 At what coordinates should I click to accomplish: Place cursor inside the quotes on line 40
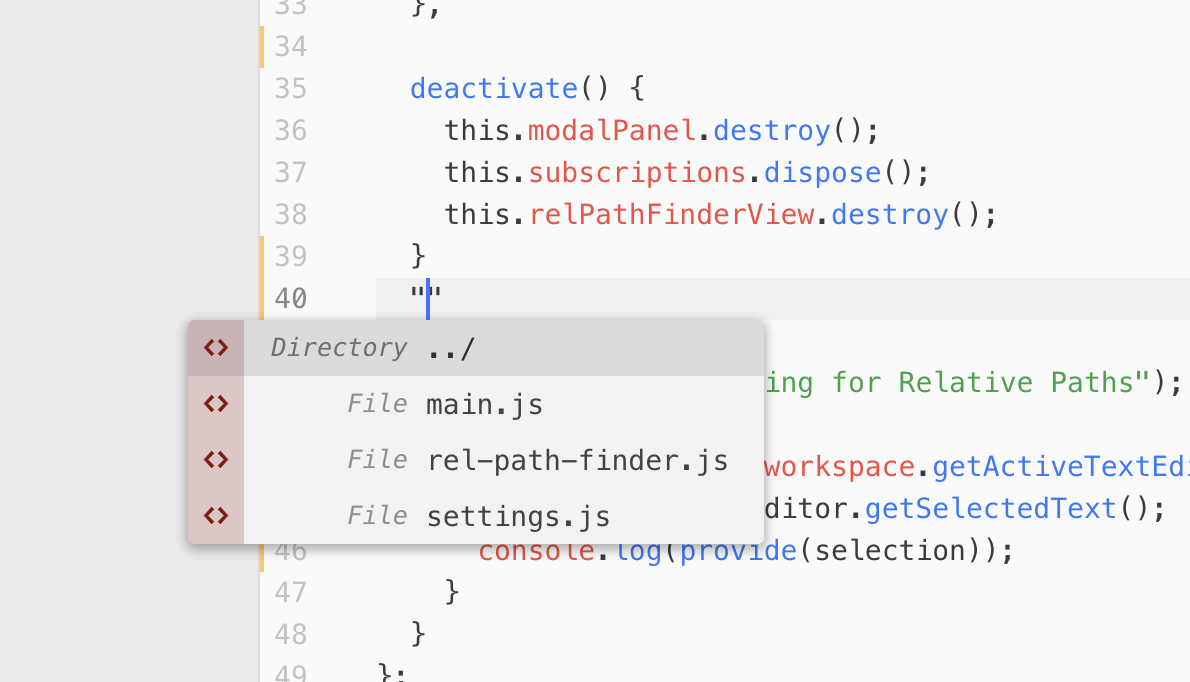[x=427, y=298]
